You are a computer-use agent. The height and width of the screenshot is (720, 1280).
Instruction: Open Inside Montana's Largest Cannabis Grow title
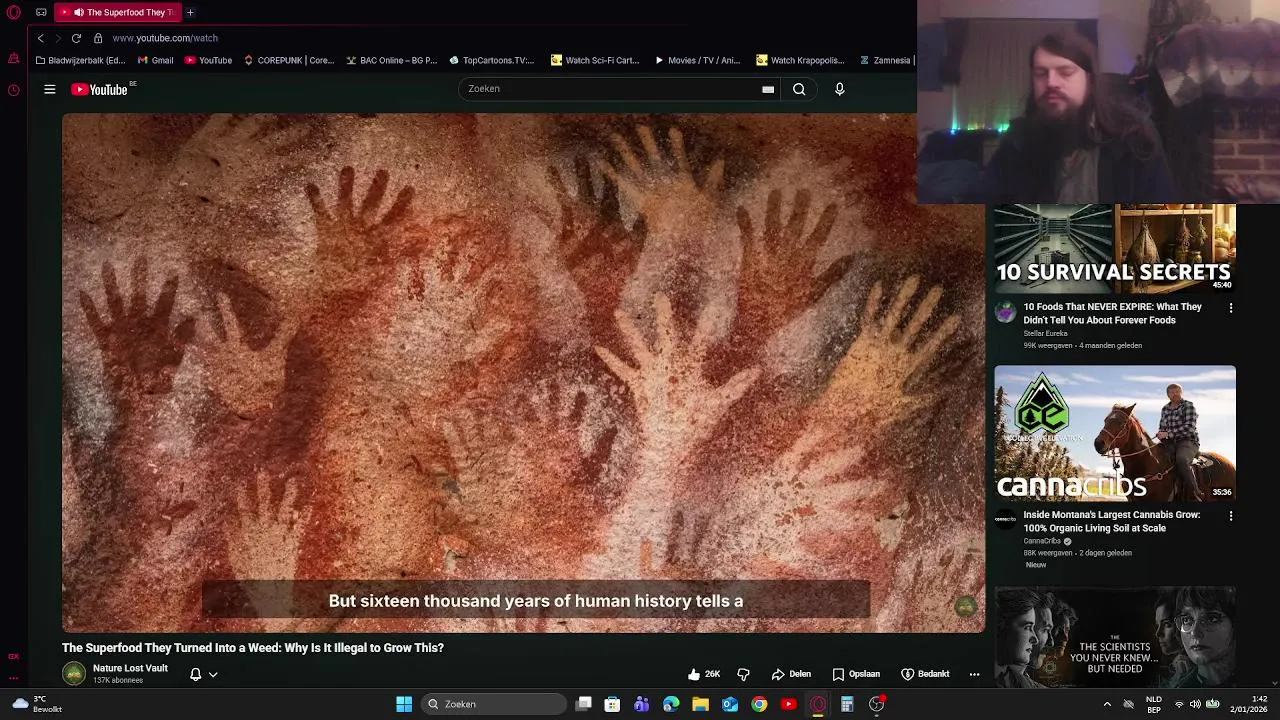coord(1111,521)
